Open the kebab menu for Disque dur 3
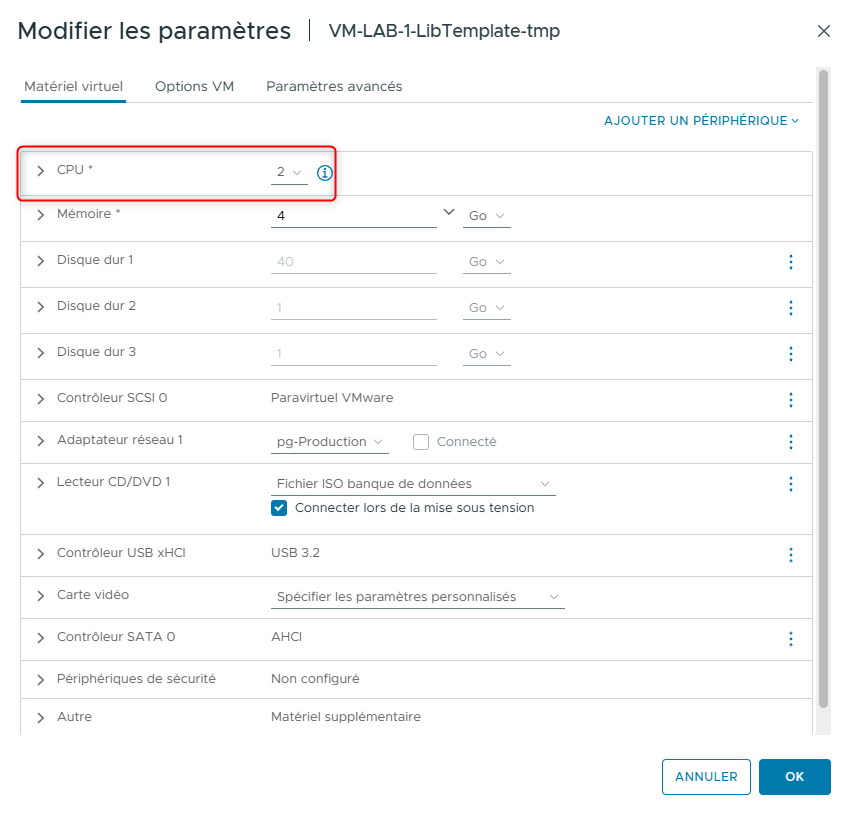 tap(791, 354)
